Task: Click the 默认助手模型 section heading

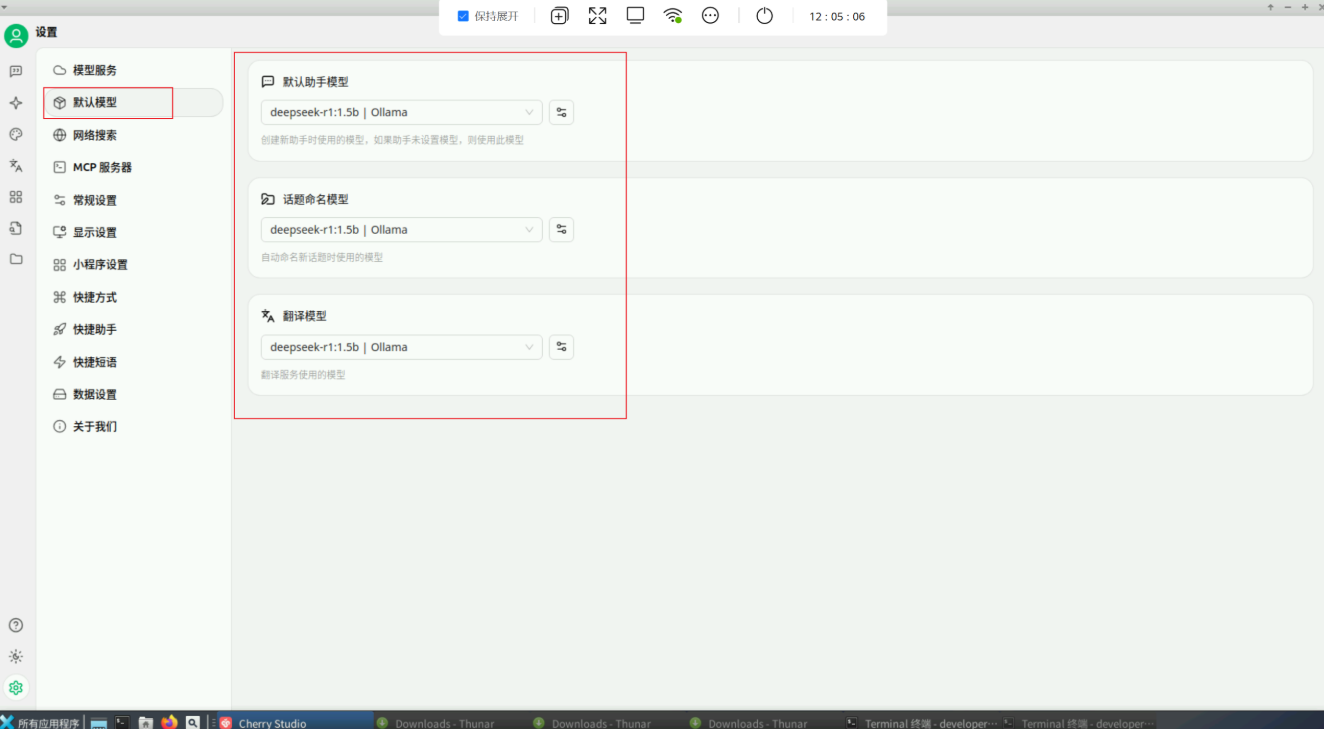Action: click(x=316, y=82)
